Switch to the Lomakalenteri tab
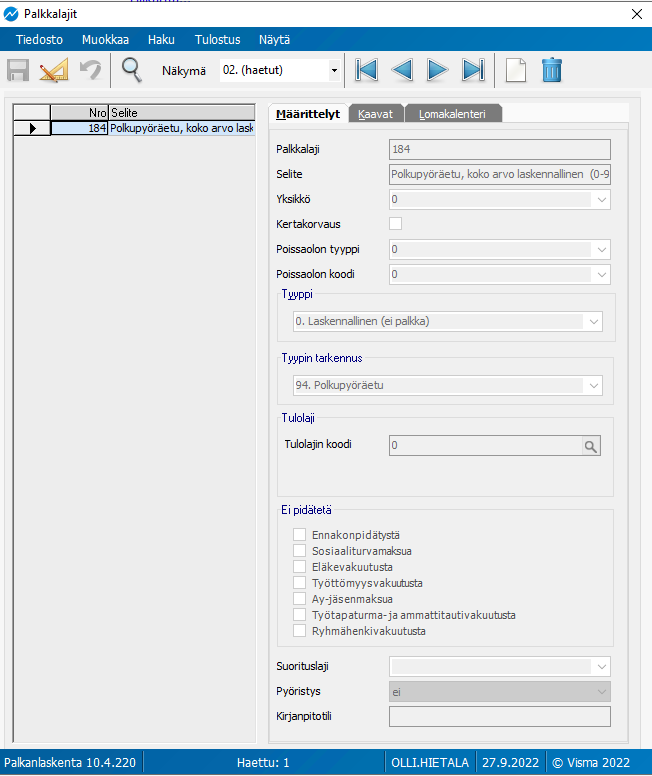Screen dimensions: 652x776 (452, 114)
